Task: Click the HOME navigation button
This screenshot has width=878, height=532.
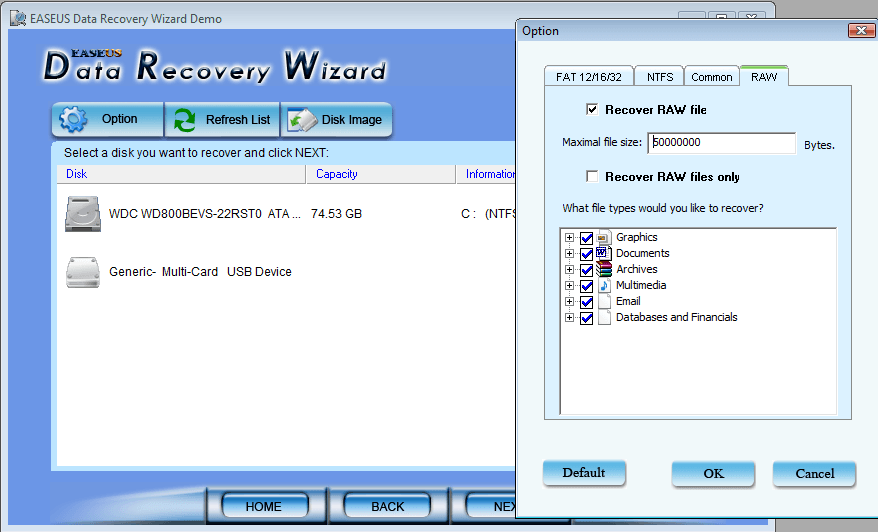Action: (264, 506)
